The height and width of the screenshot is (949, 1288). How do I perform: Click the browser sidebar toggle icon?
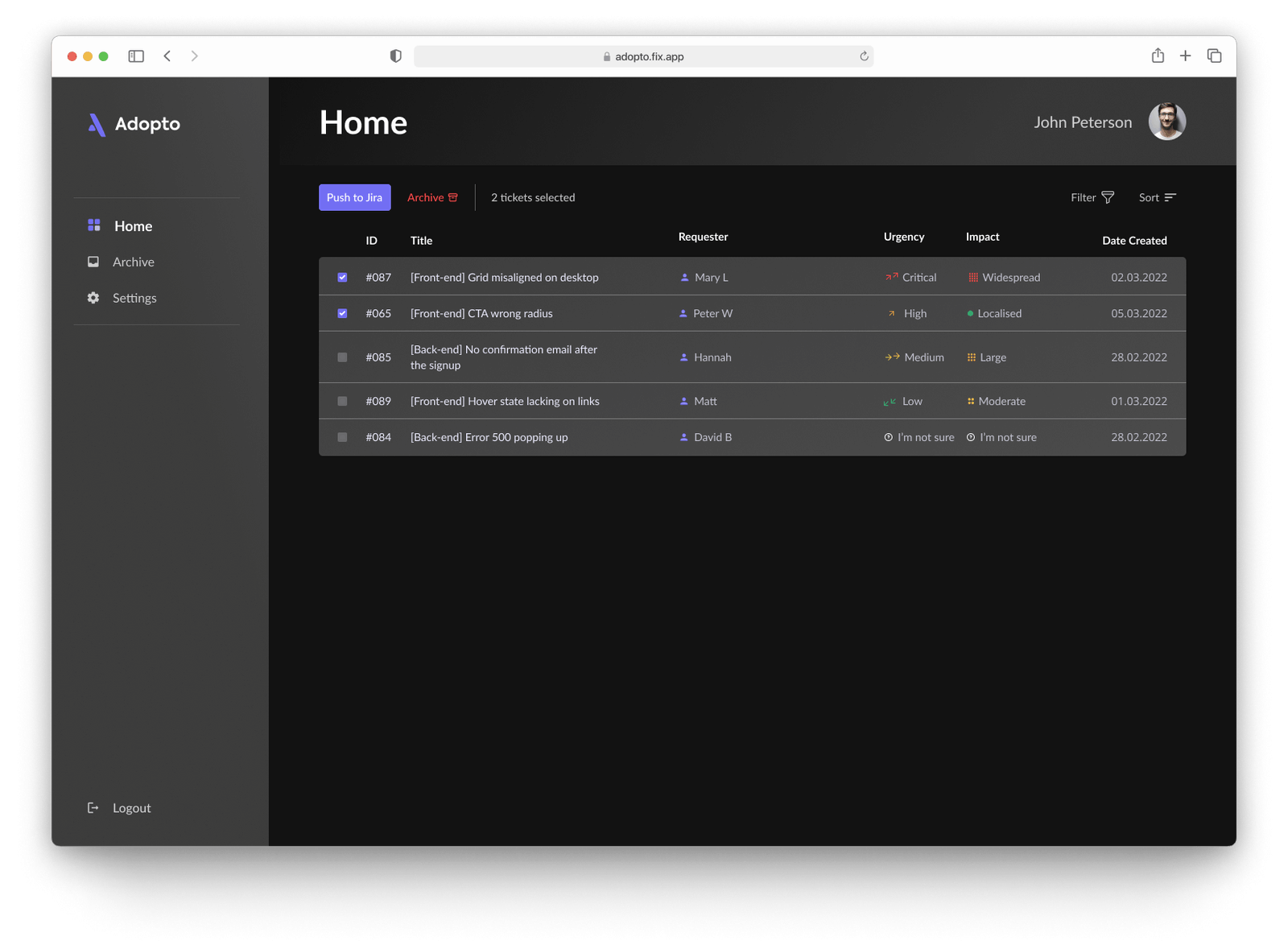tap(136, 56)
